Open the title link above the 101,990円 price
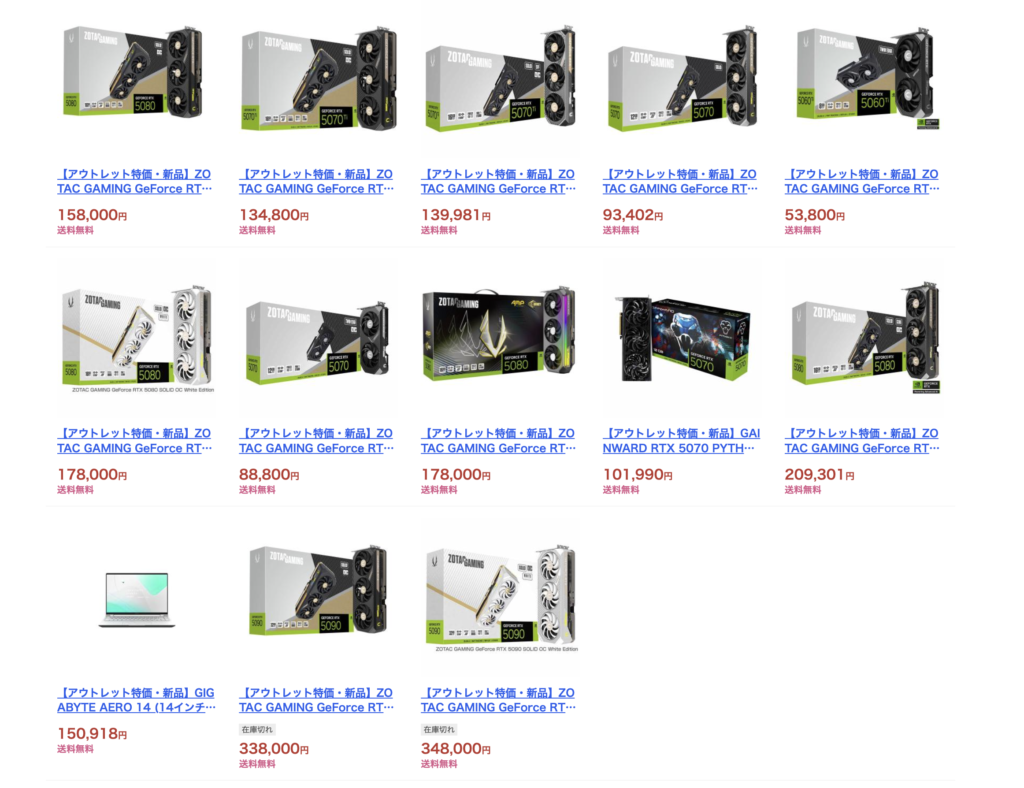 [x=681, y=441]
